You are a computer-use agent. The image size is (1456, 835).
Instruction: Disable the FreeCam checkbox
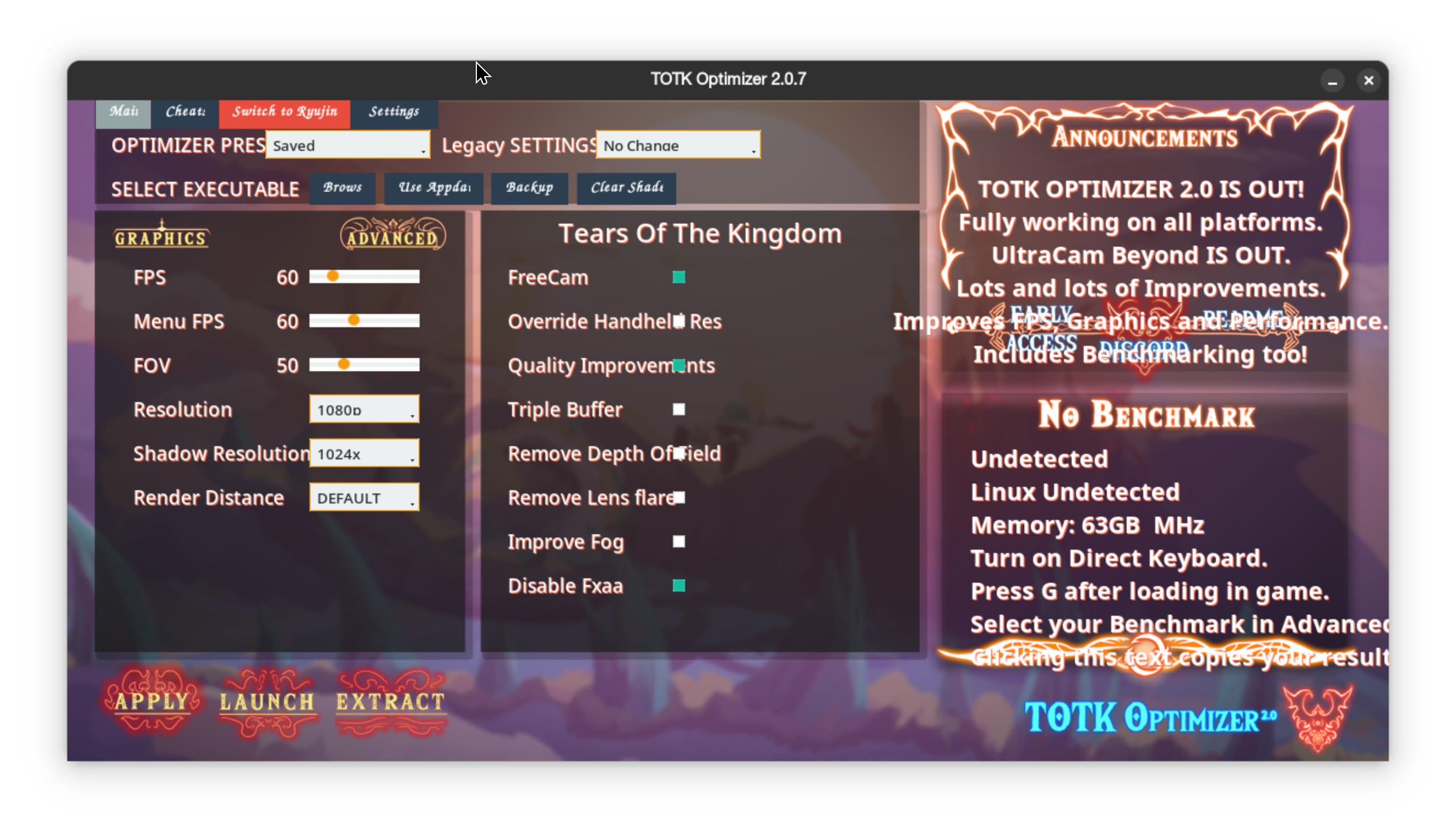coord(678,278)
